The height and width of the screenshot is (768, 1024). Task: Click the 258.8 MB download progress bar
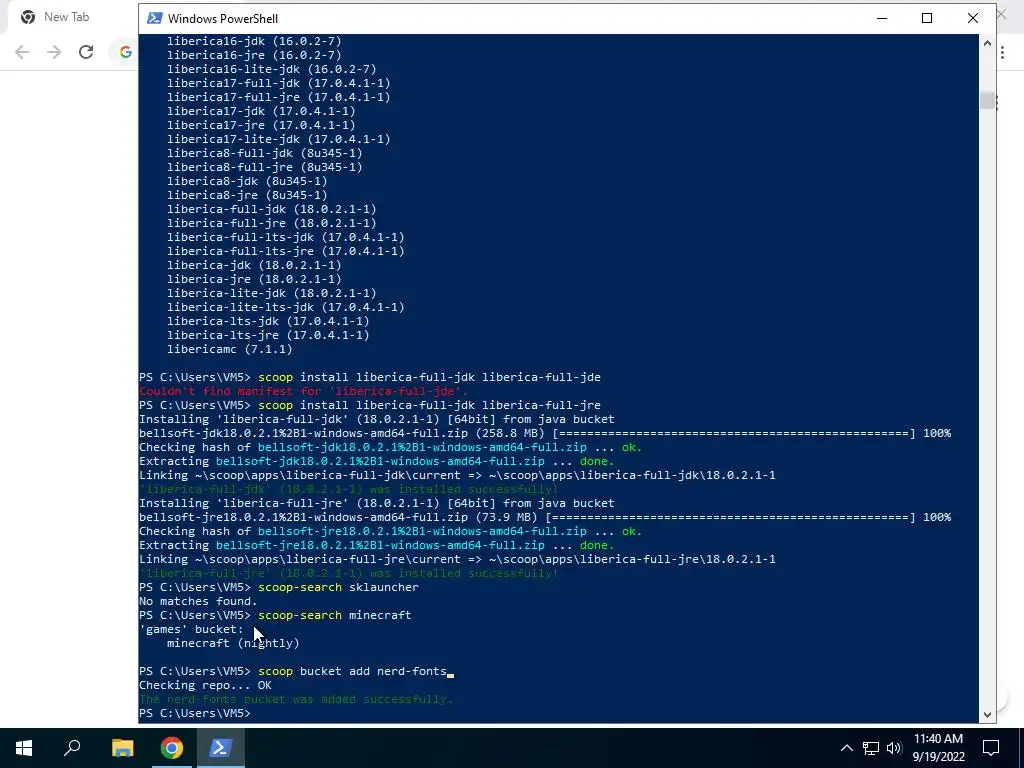(733, 433)
